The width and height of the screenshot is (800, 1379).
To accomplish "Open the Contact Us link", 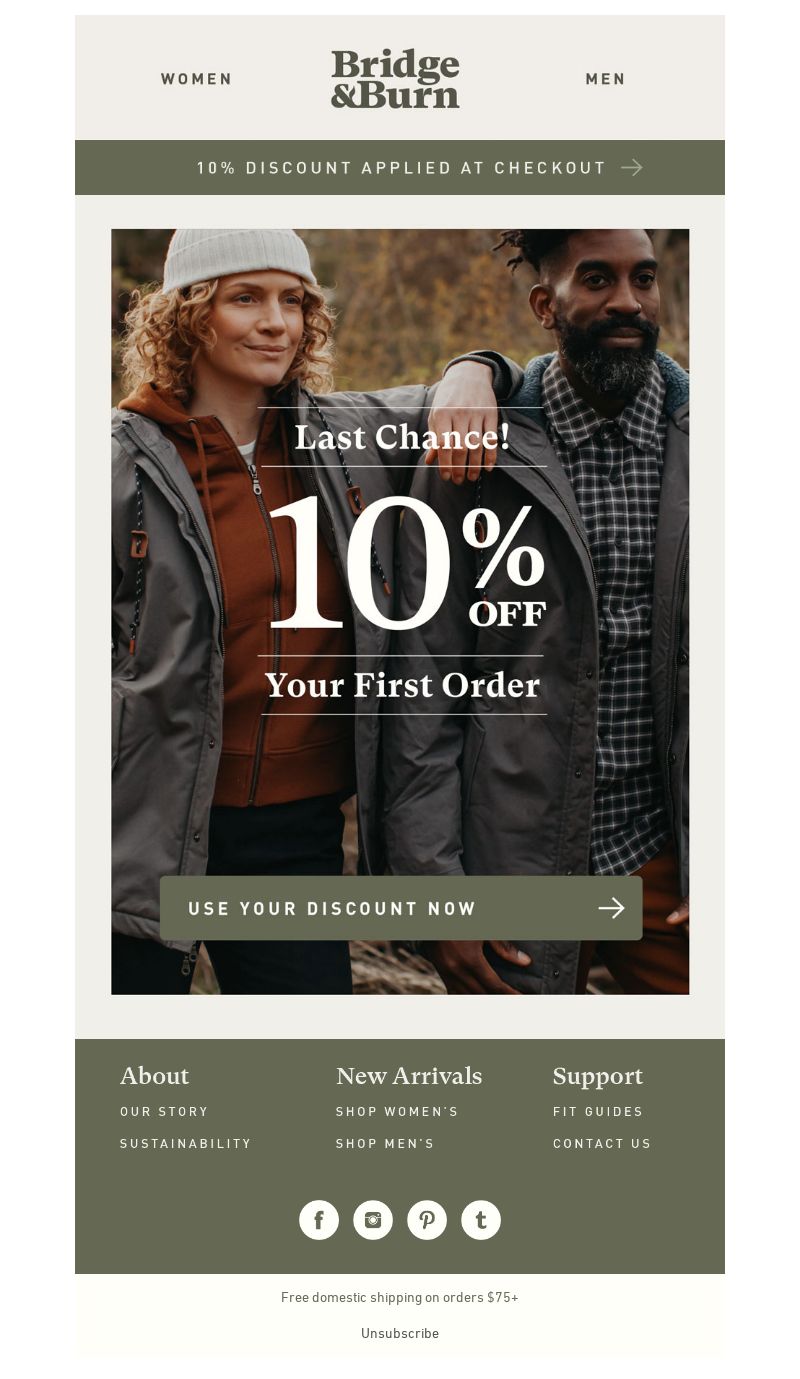I will tap(602, 1144).
